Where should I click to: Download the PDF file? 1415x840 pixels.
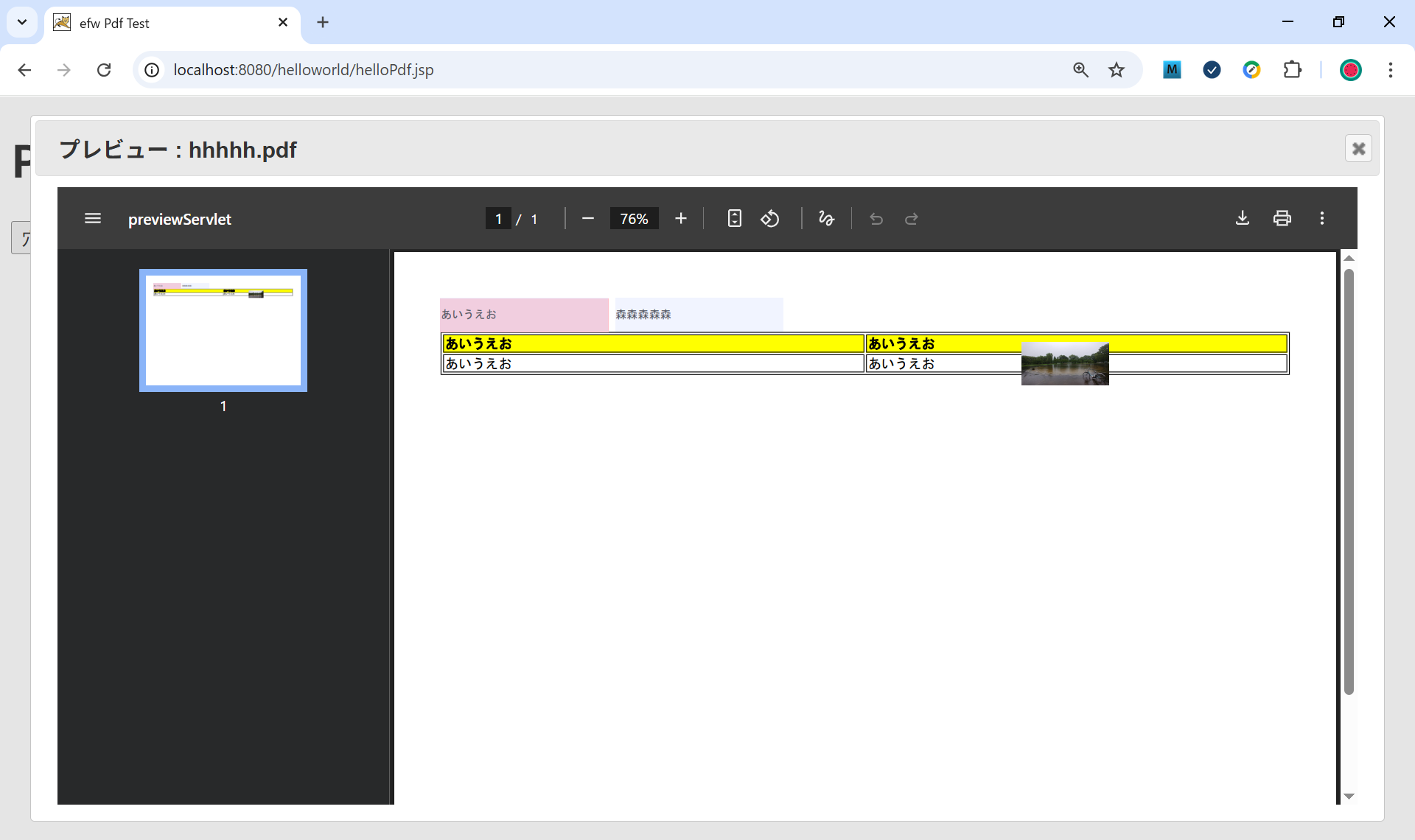pos(1243,218)
